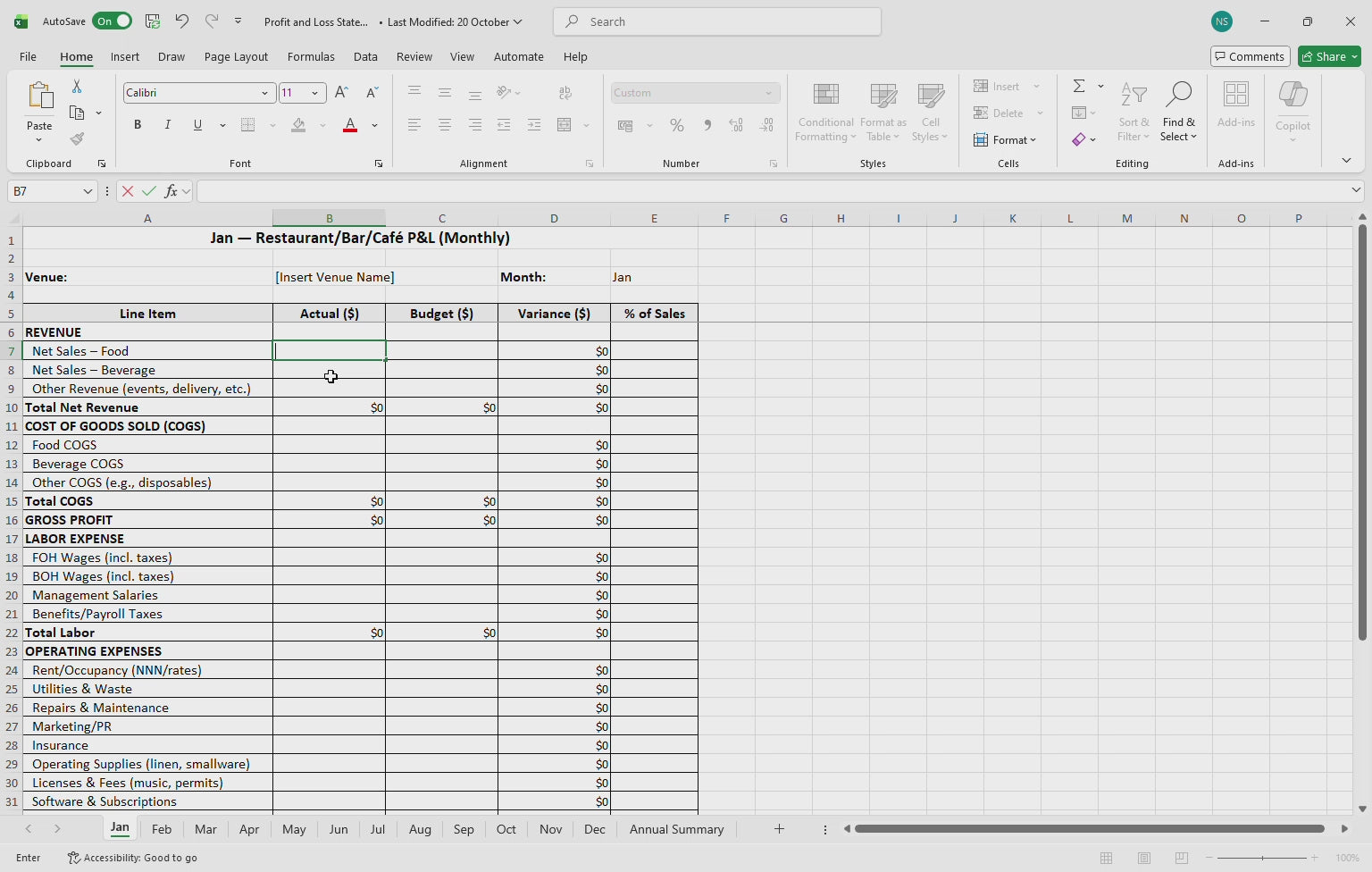This screenshot has width=1372, height=872.
Task: Apply Percent Style formatting
Action: tap(677, 125)
